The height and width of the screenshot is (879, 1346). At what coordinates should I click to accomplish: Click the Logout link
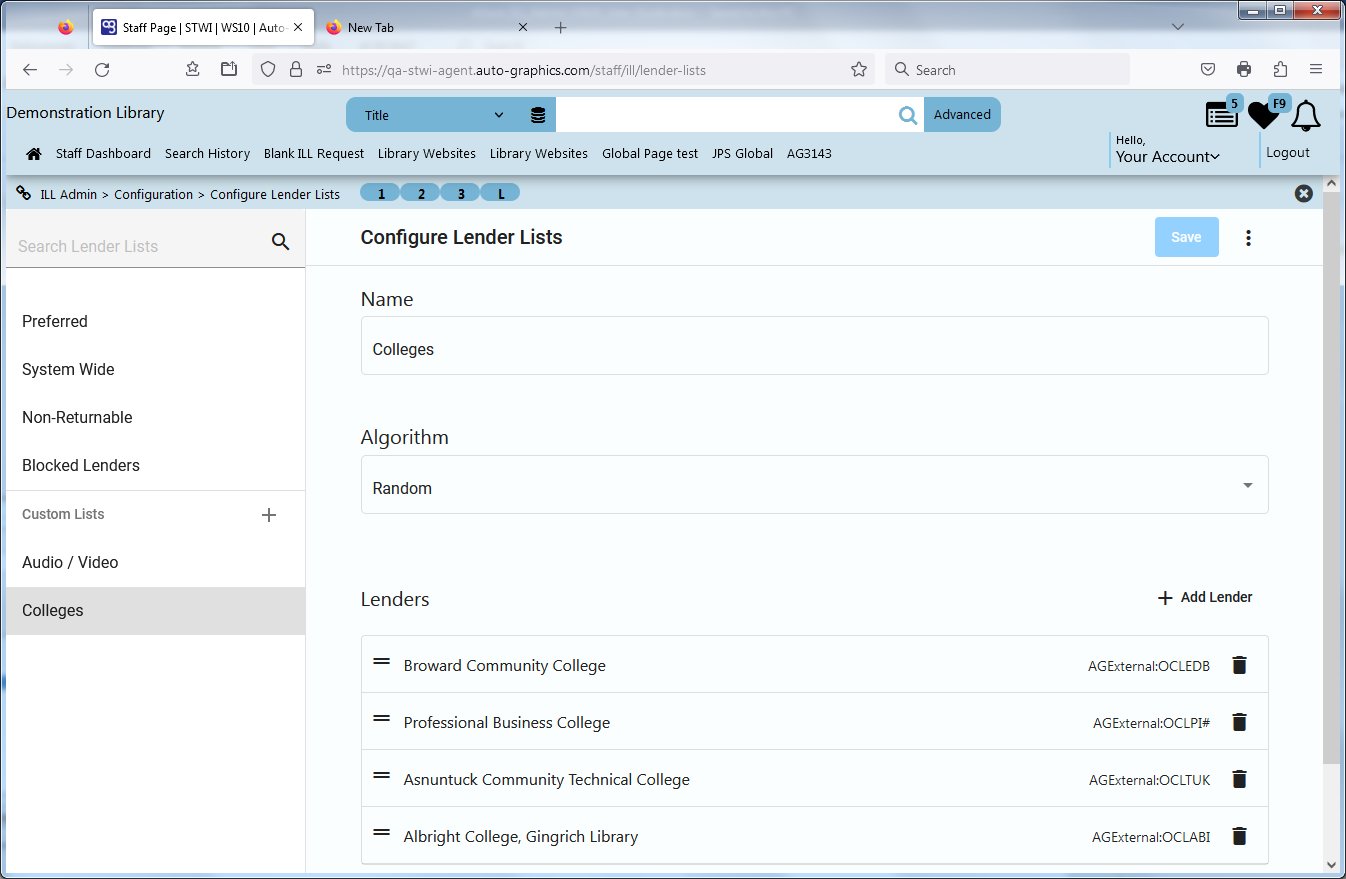pyautogui.click(x=1287, y=152)
